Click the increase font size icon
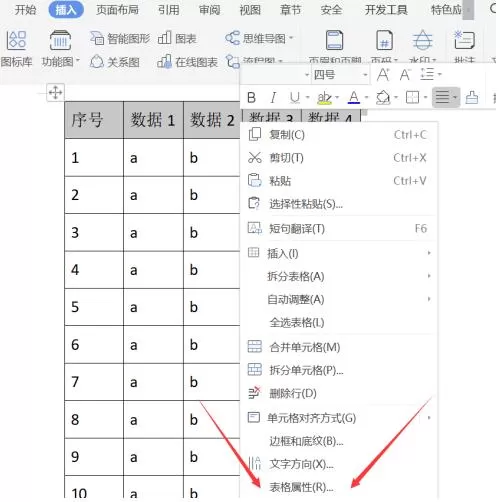This screenshot has height=502, width=500. tap(383, 74)
